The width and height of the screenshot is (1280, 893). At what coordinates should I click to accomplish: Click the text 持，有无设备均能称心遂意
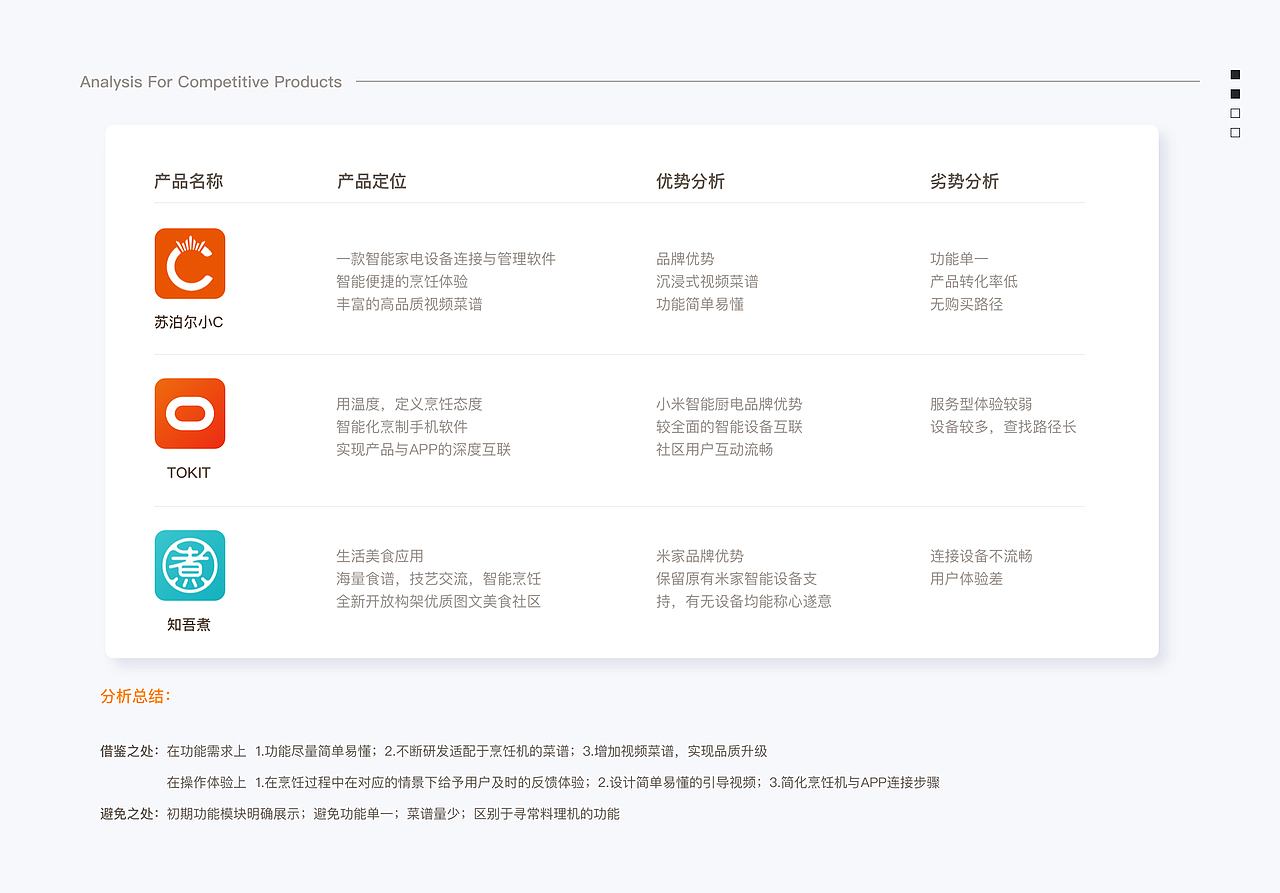[744, 601]
